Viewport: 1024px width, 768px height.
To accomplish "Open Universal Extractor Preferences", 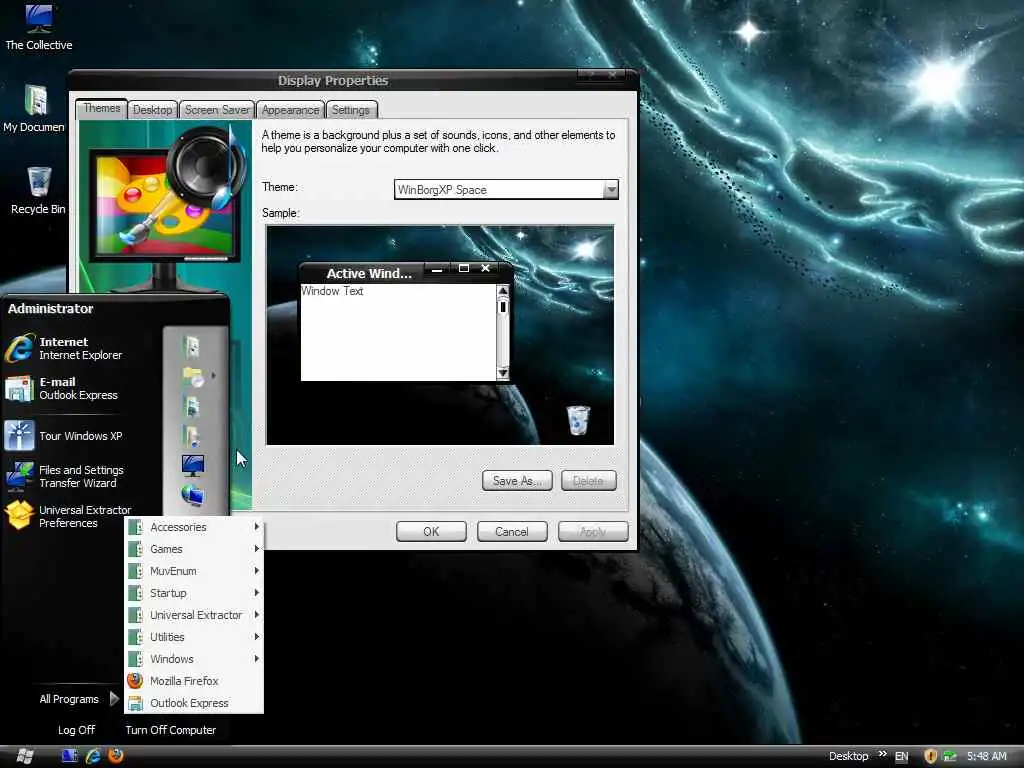I will click(69, 516).
